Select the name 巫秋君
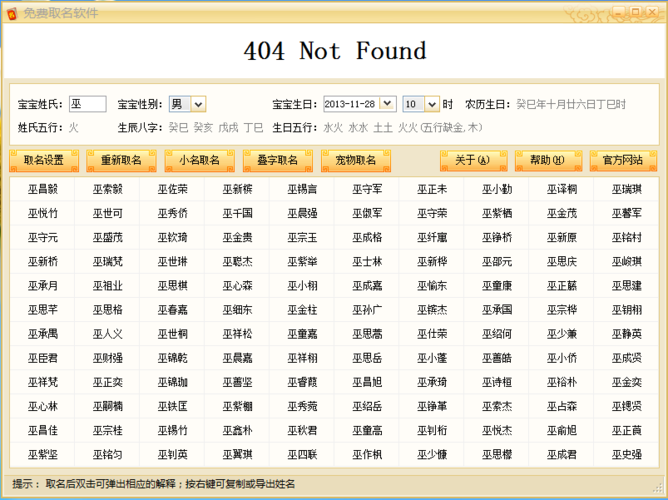 [302, 431]
